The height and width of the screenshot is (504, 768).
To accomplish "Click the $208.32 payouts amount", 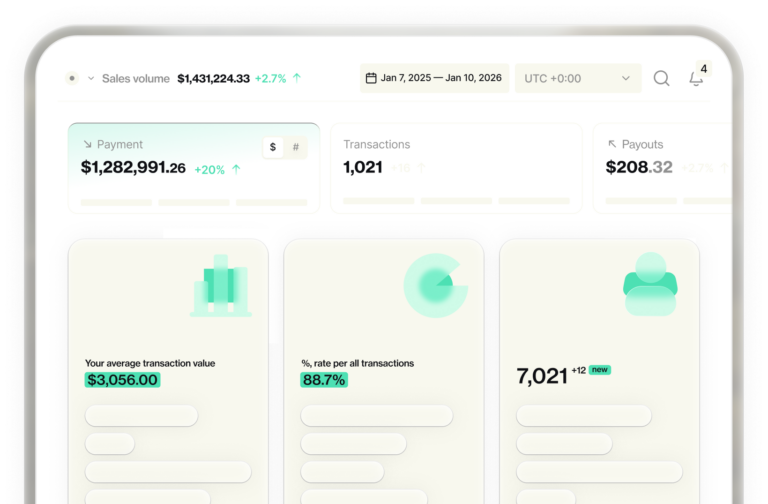I will tap(639, 167).
